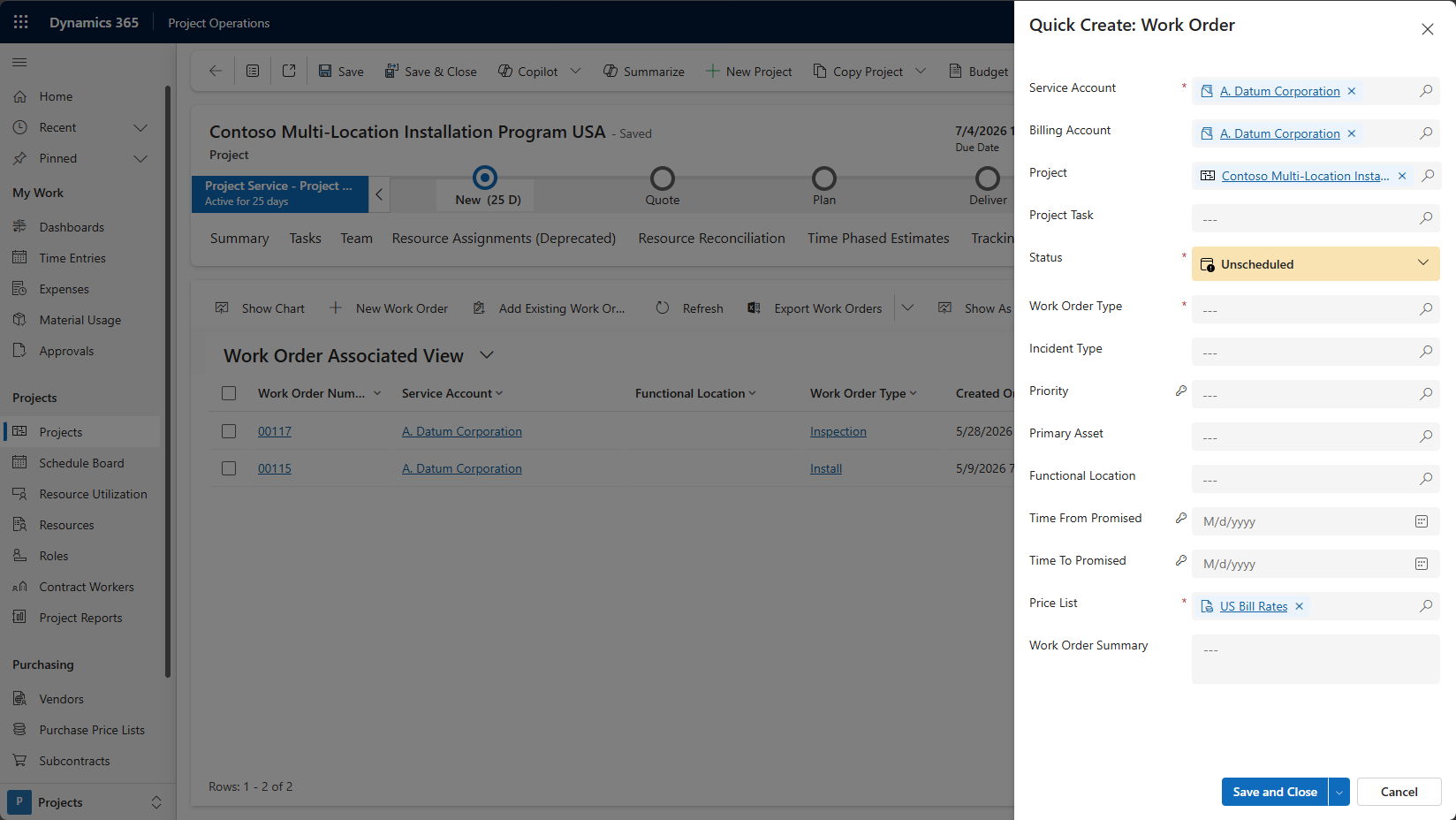Click Copy Project in the command bar

click(858, 72)
